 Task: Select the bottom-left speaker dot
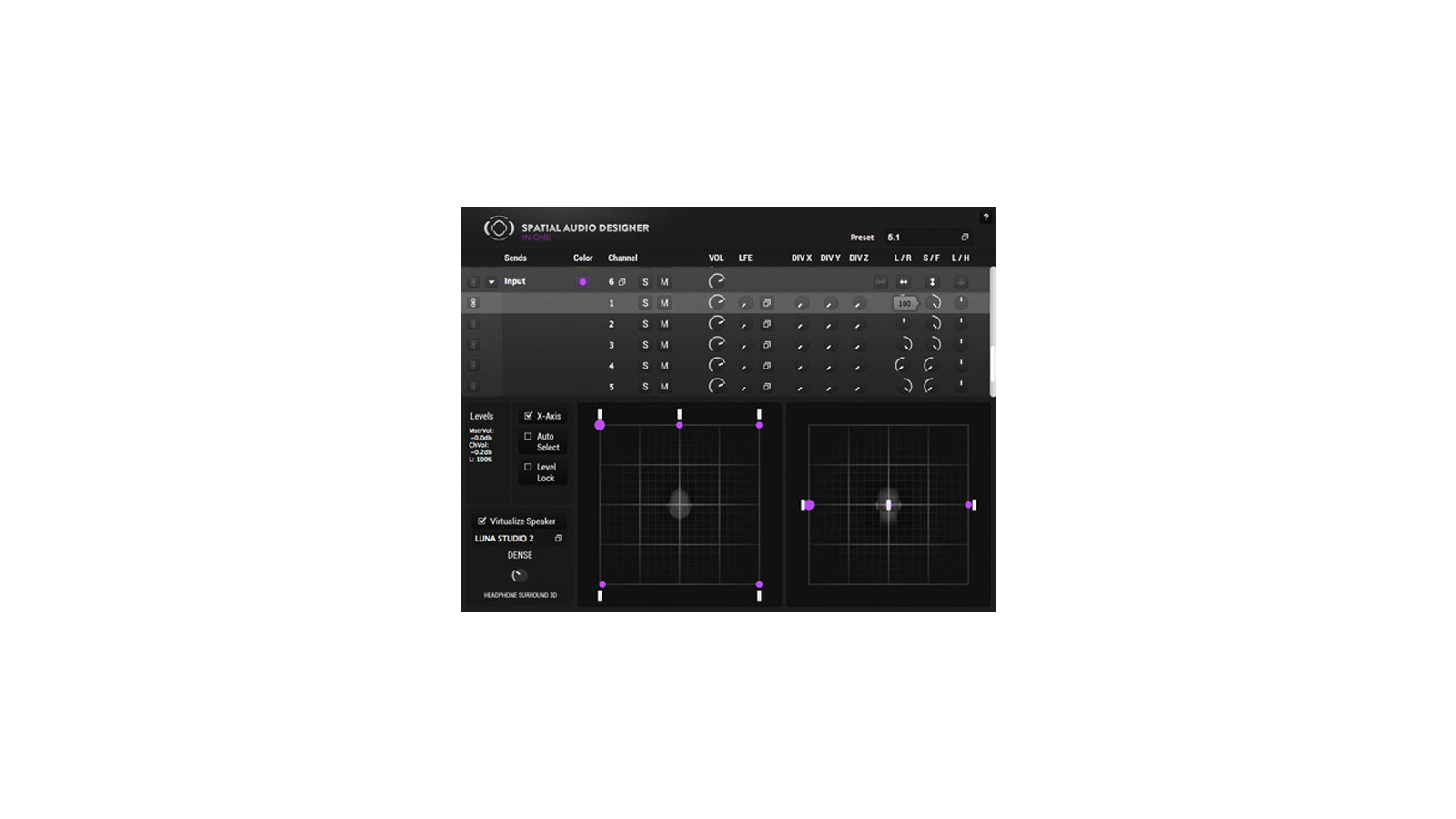[x=602, y=584]
